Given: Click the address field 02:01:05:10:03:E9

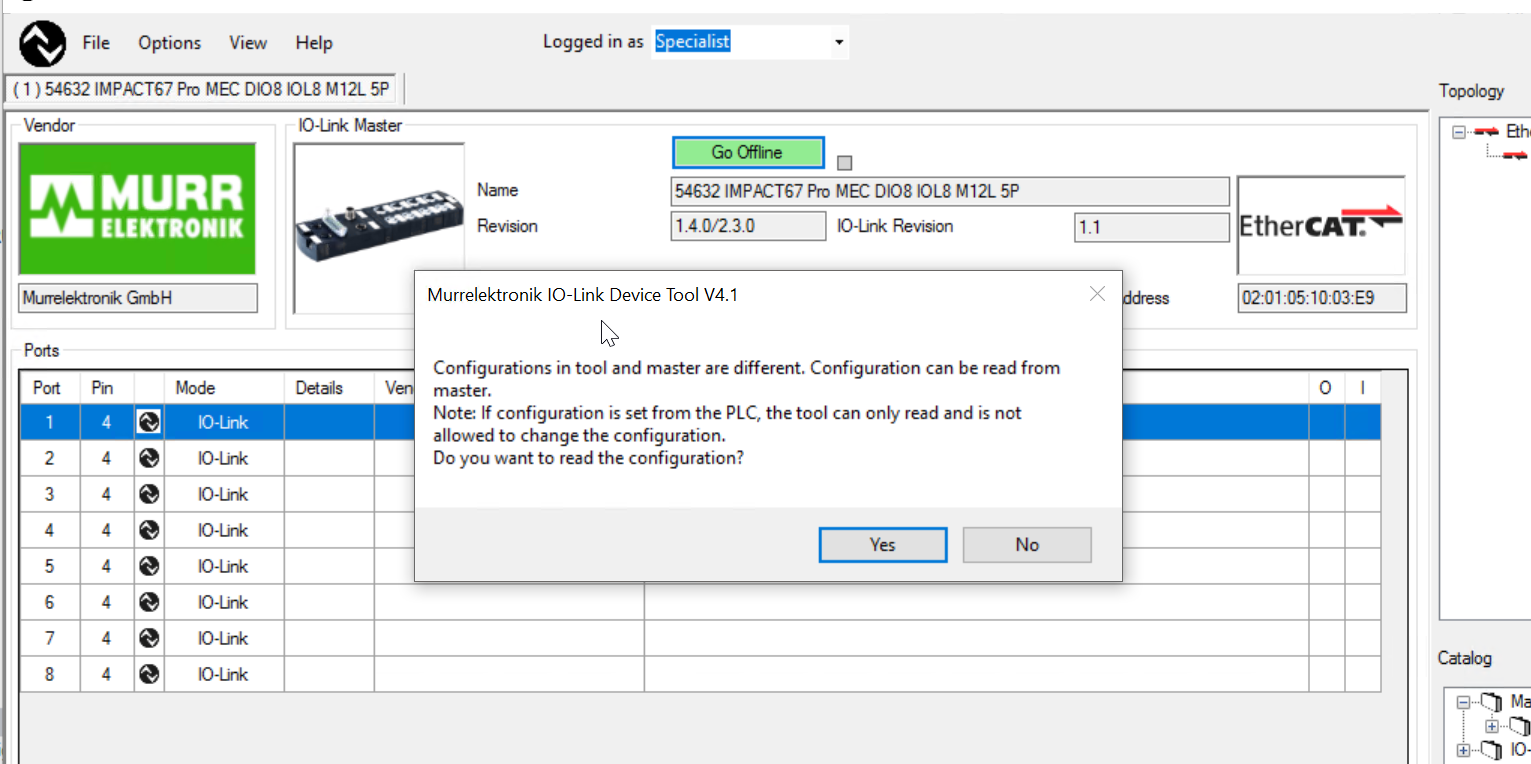Looking at the screenshot, I should pos(1322,298).
